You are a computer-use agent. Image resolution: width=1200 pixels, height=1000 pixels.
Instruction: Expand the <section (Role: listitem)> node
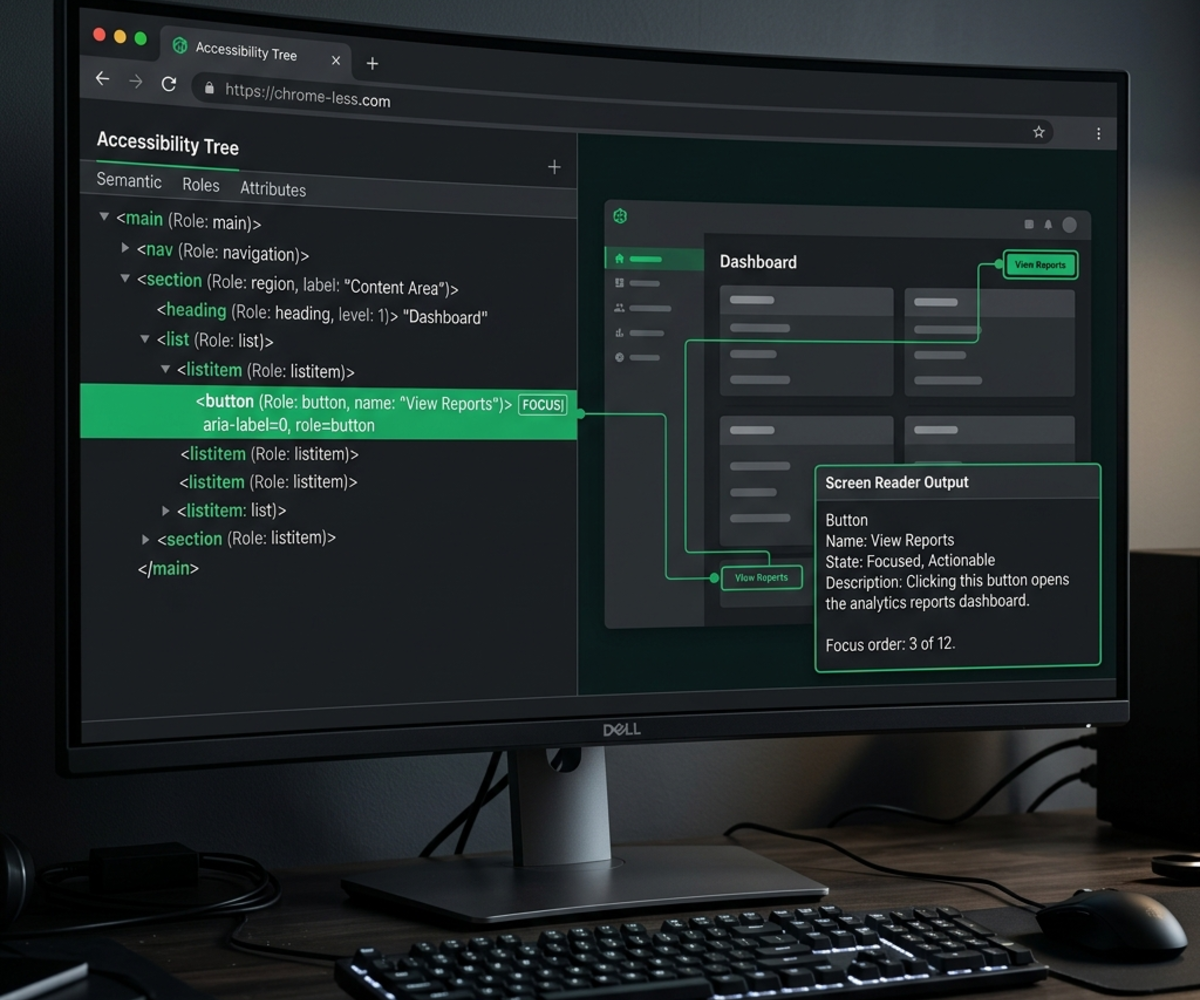[146, 539]
